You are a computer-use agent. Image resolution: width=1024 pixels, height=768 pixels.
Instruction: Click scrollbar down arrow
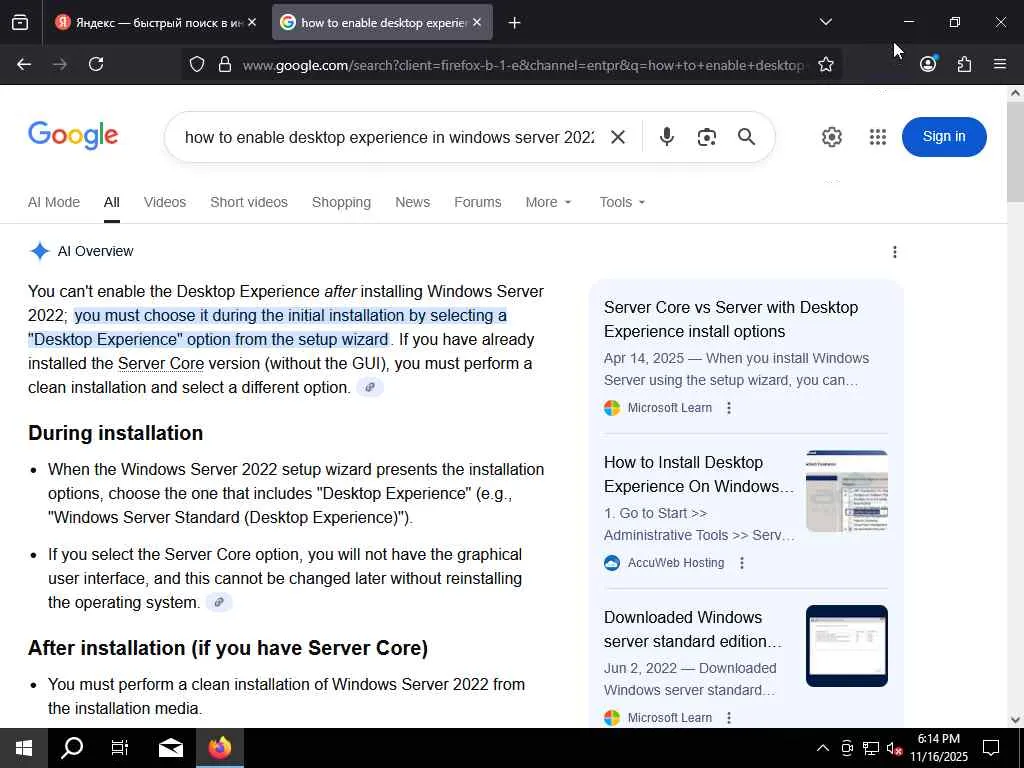tap(1015, 720)
